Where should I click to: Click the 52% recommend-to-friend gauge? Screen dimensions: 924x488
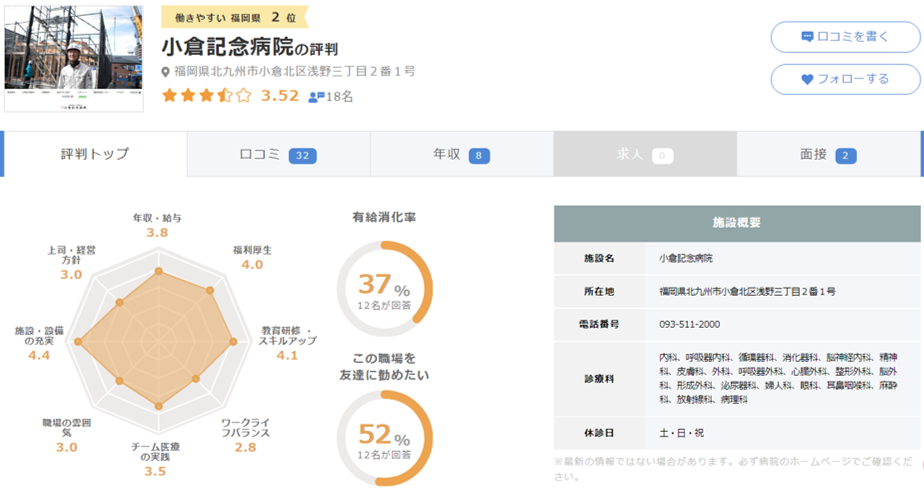pos(384,438)
